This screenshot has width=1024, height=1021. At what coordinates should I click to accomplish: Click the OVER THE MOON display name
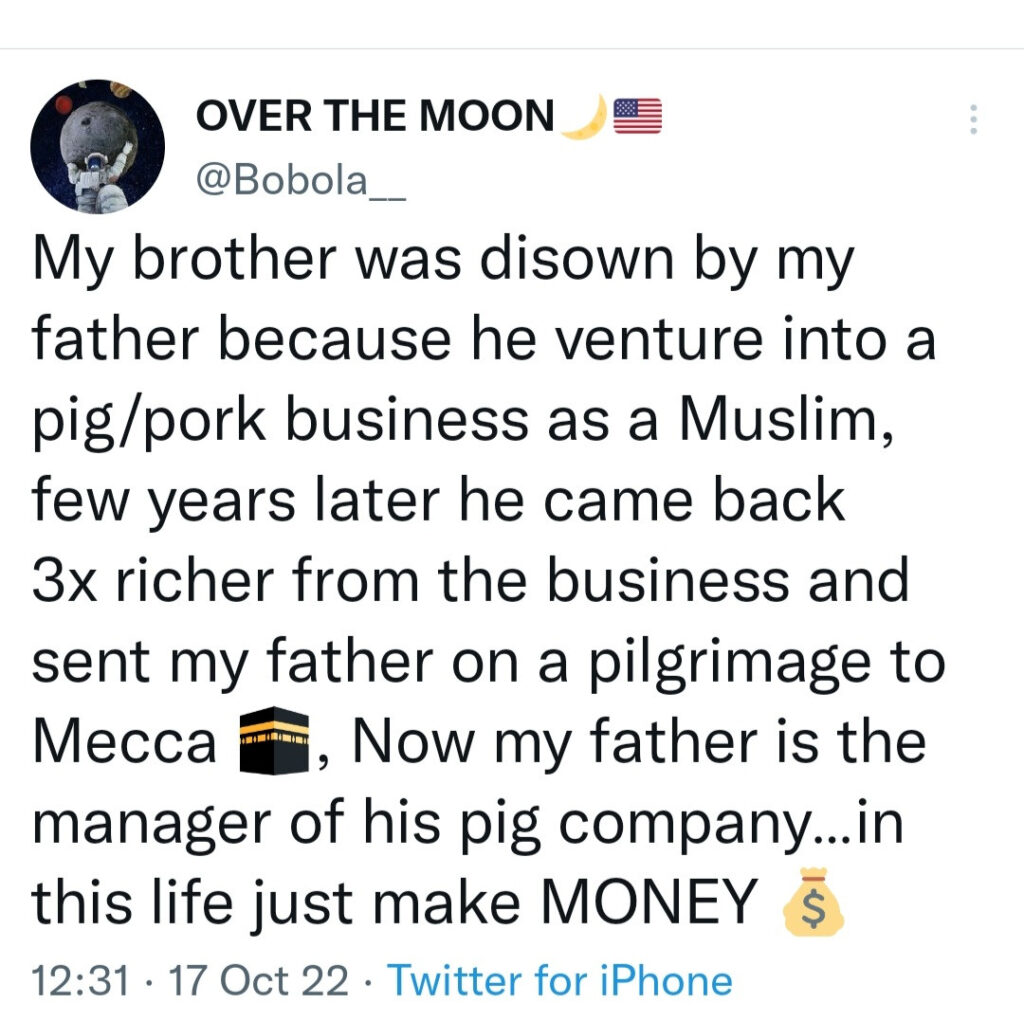[x=375, y=117]
